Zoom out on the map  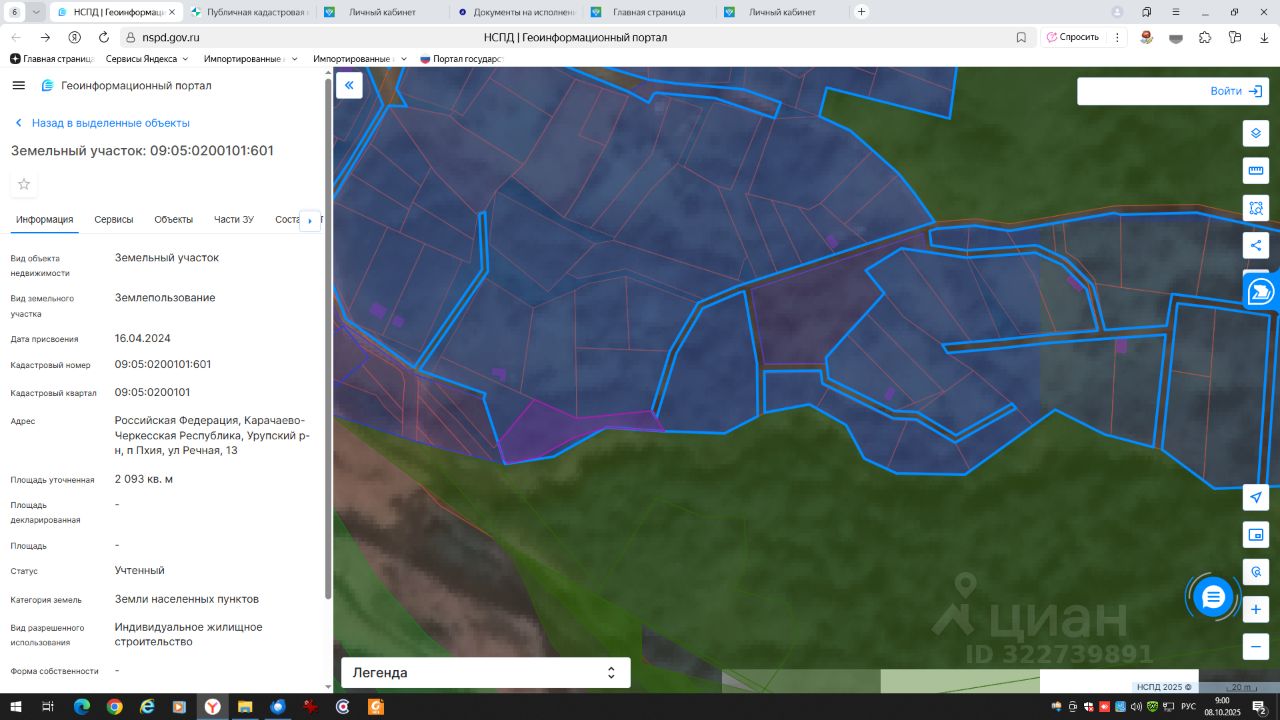click(1256, 646)
